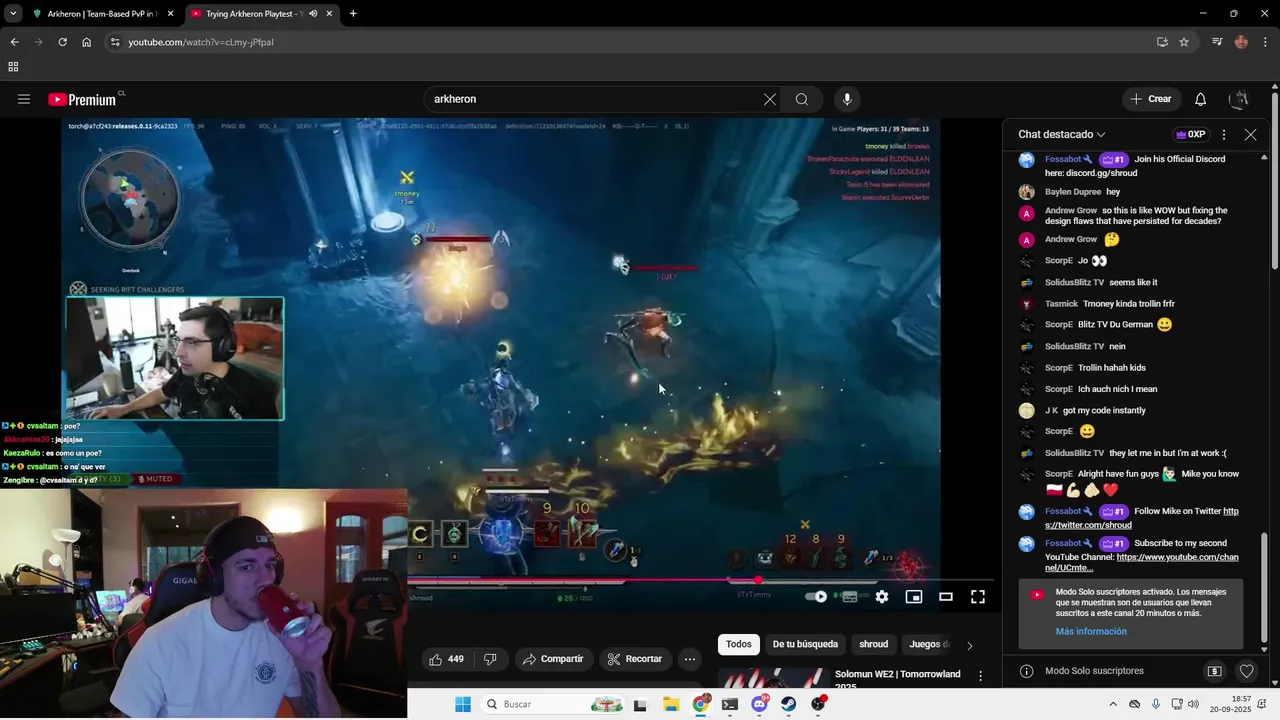Select the shroud filter chip
The image size is (1280, 720).
873,644
